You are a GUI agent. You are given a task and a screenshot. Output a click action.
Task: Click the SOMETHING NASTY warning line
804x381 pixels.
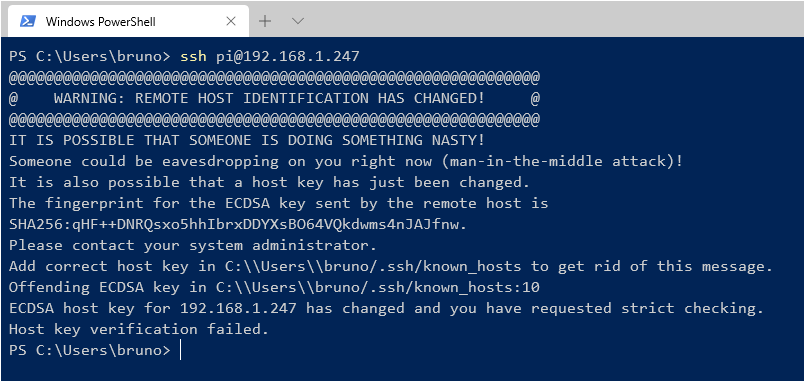[247, 140]
